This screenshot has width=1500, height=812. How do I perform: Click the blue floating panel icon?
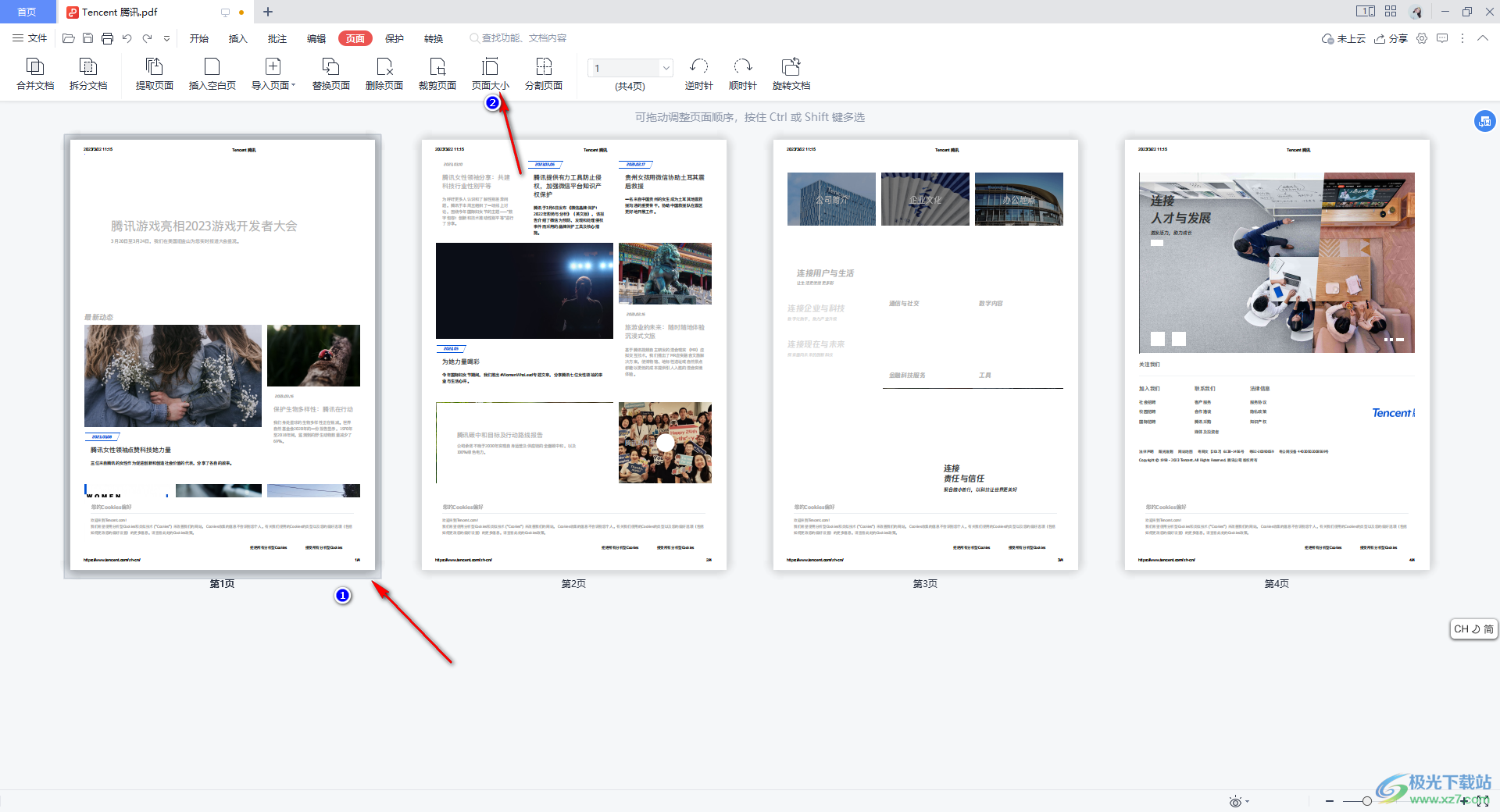tap(1484, 121)
